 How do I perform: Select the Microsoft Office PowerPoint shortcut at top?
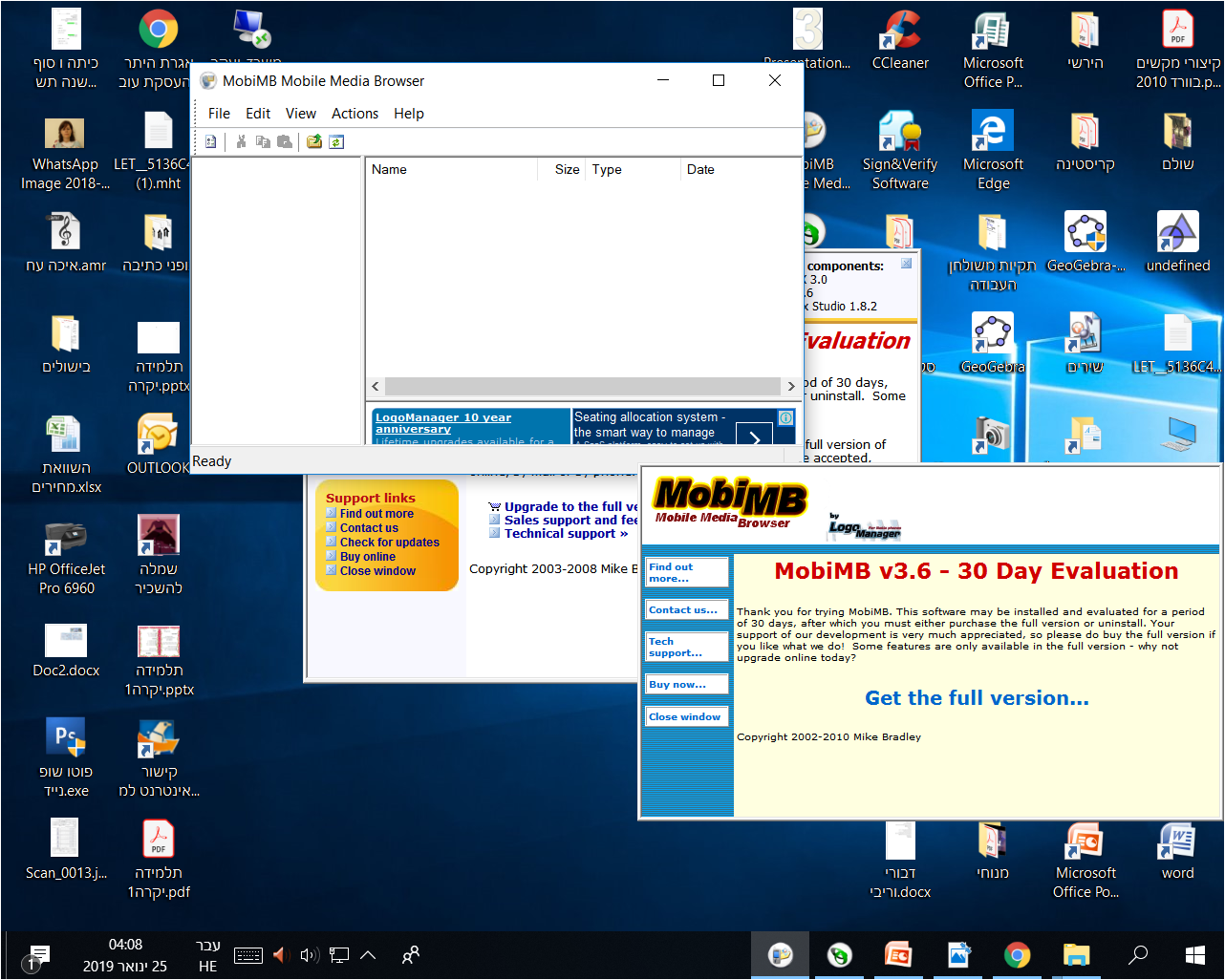coord(993,48)
